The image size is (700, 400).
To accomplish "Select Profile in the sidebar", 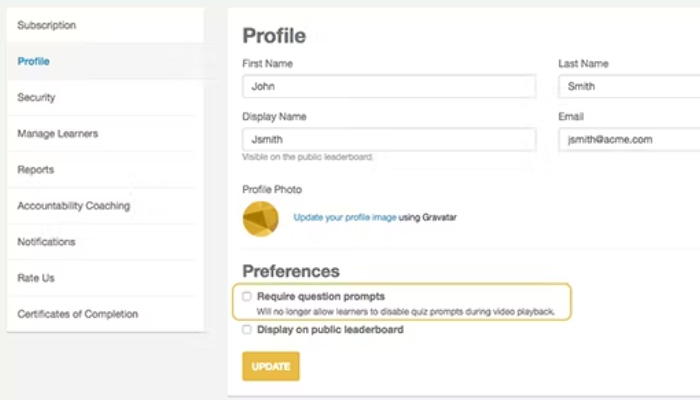I will [33, 61].
